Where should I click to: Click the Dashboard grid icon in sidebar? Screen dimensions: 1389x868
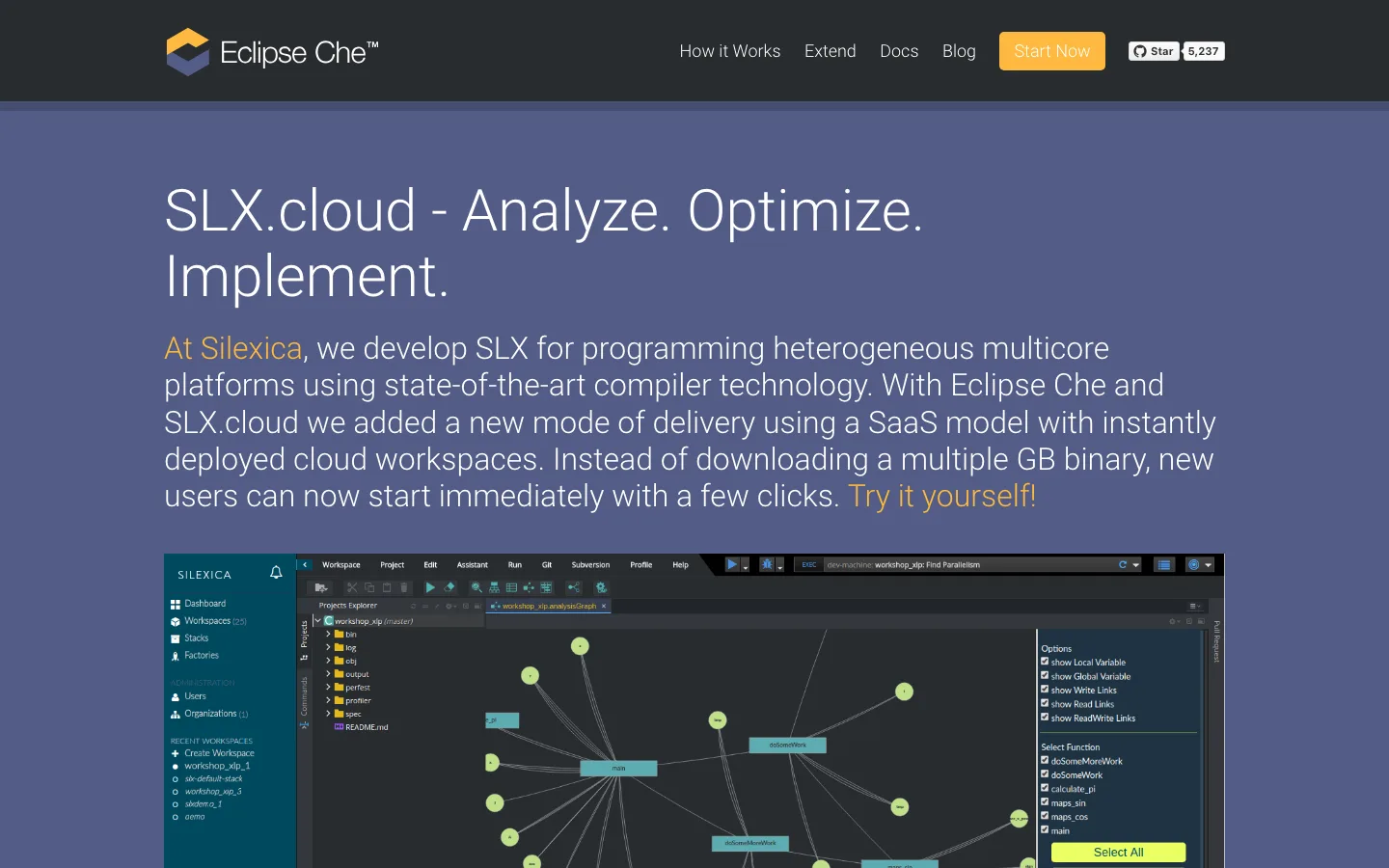(176, 604)
